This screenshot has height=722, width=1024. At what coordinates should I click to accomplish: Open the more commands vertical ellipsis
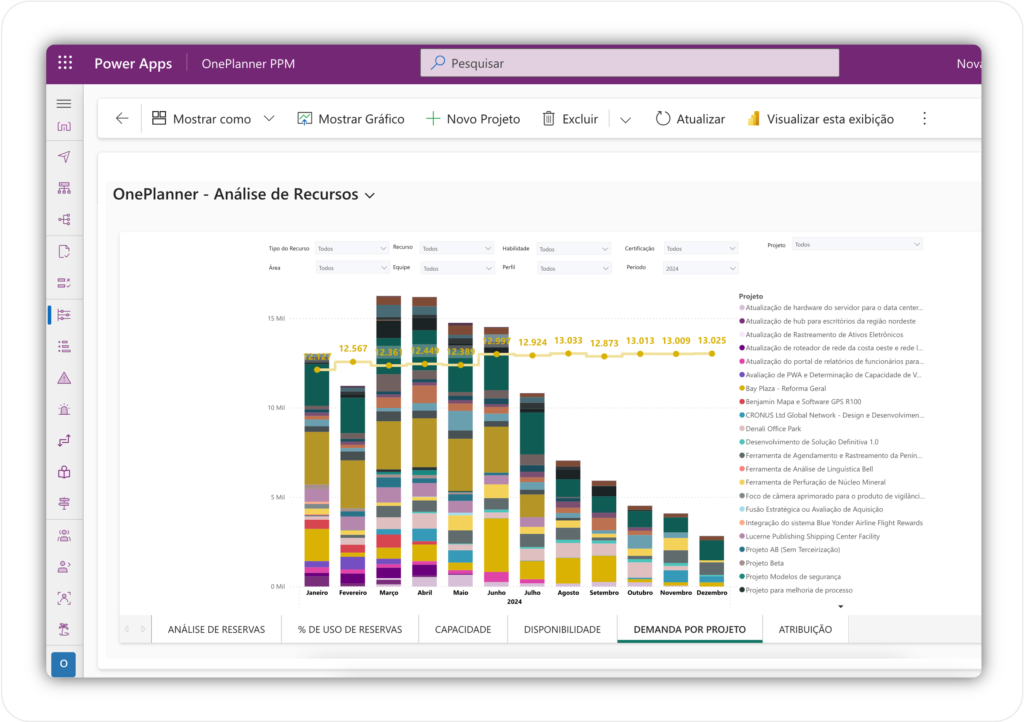click(924, 118)
